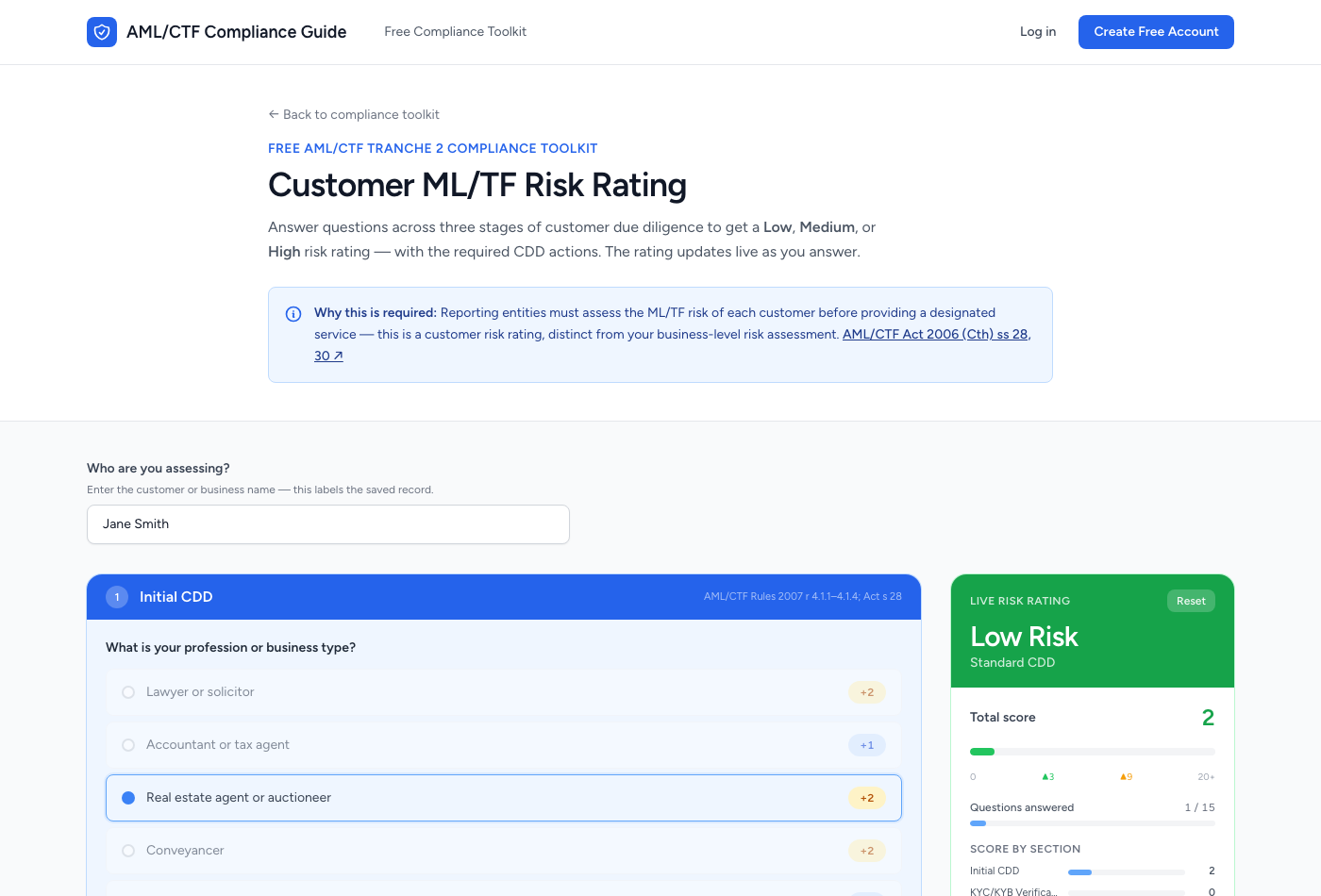
Task: Click the green threshold marker labeled 3
Action: pyautogui.click(x=1047, y=777)
